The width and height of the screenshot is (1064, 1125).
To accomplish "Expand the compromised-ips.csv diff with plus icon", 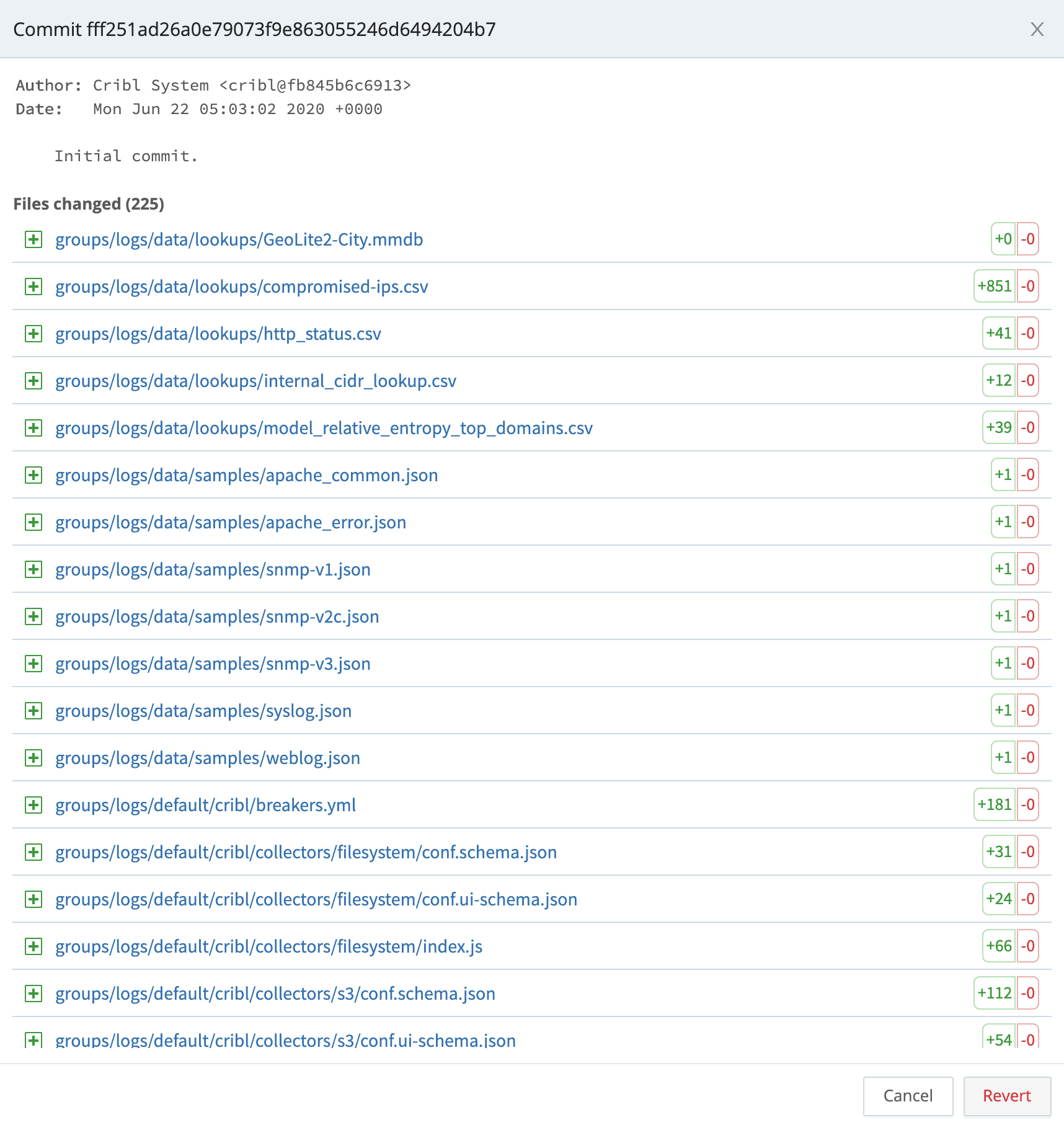I will [33, 287].
